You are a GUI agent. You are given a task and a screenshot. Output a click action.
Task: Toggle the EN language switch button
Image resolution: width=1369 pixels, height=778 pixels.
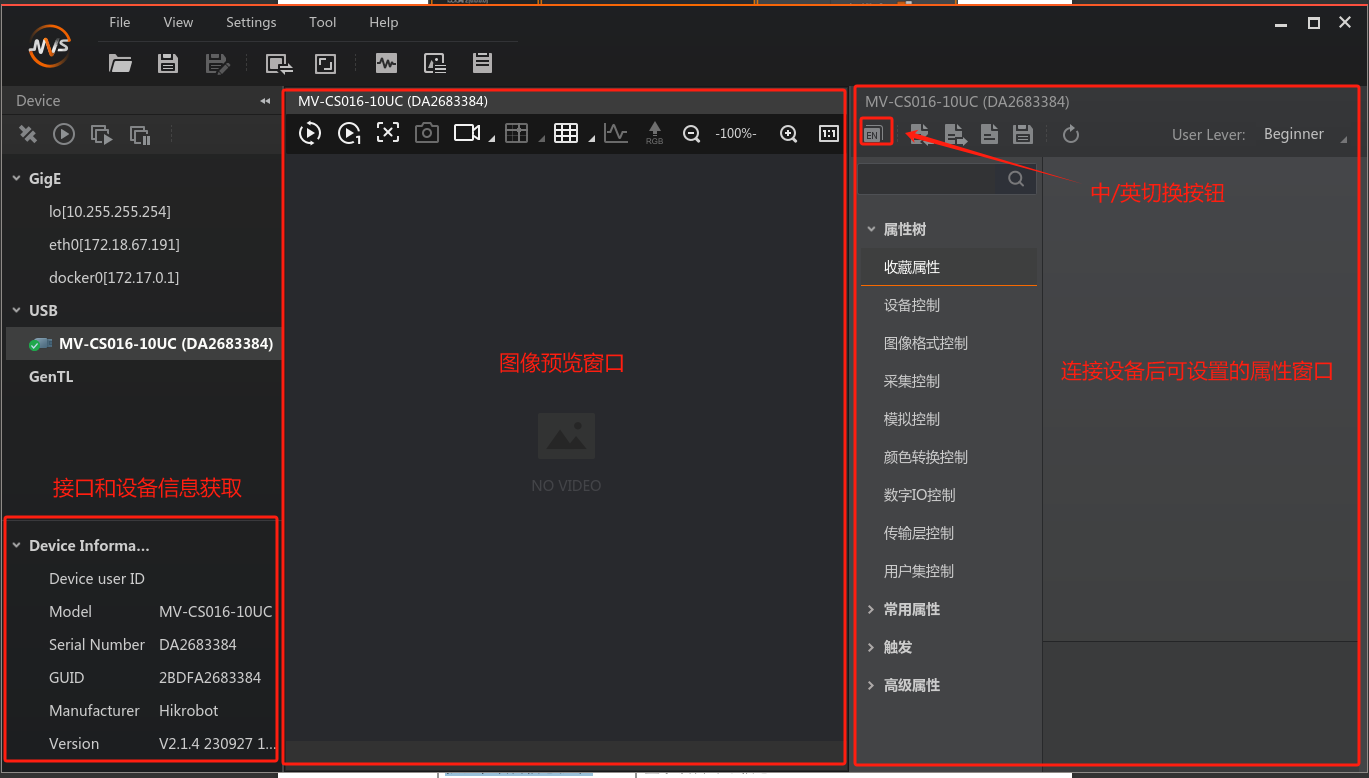point(873,134)
